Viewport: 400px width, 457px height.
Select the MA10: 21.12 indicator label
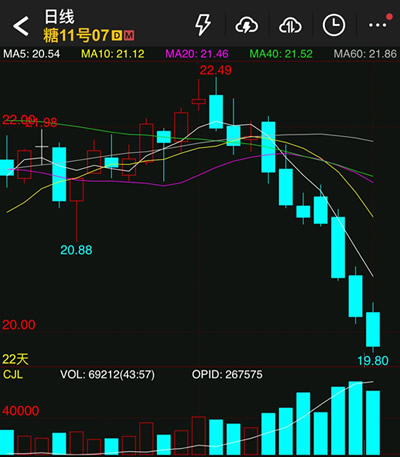tap(113, 54)
